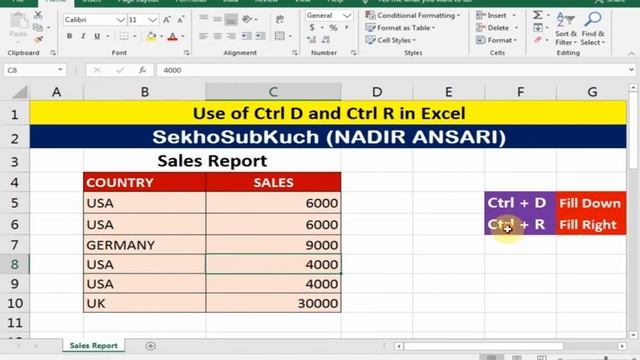Viewport: 640px width, 360px height.
Task: Click the Name Box showing C8
Action: (x=30, y=70)
